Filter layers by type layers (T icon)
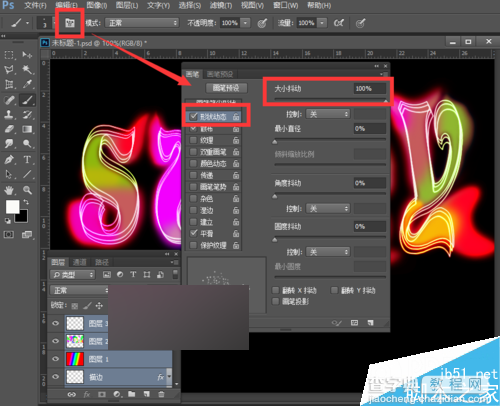The image size is (500, 406). click(133, 274)
